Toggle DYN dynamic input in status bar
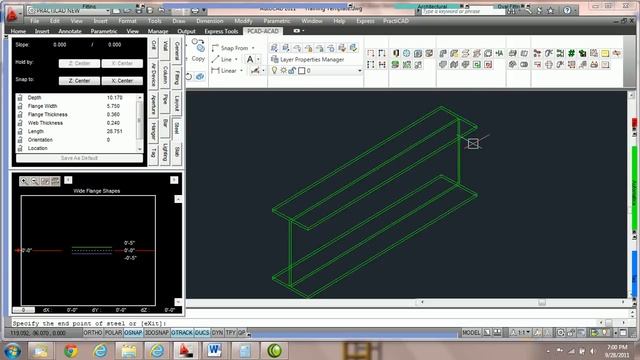 (217, 333)
